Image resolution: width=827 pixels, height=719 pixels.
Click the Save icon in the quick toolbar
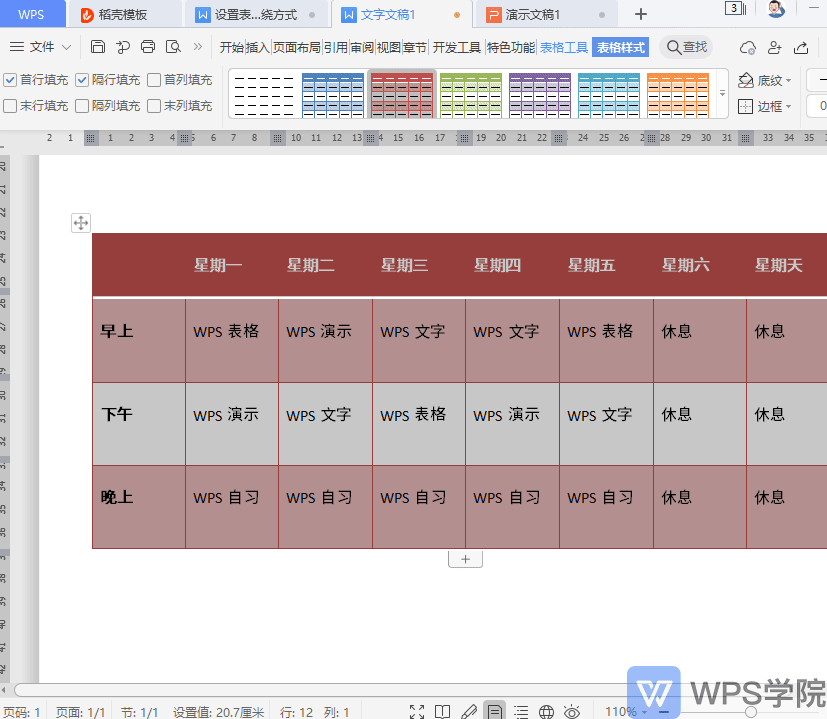tap(98, 47)
